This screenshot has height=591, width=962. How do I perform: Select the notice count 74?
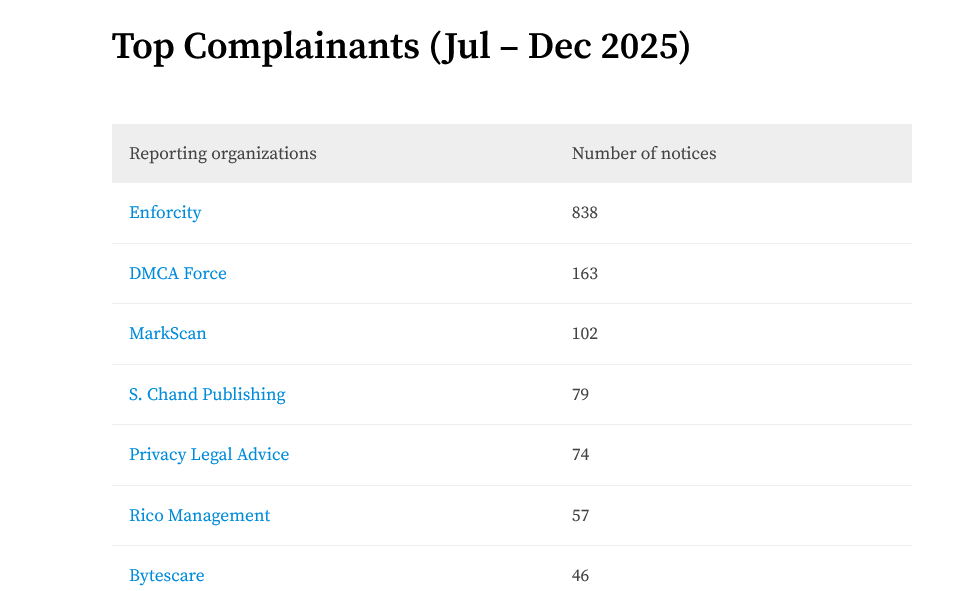tap(581, 455)
